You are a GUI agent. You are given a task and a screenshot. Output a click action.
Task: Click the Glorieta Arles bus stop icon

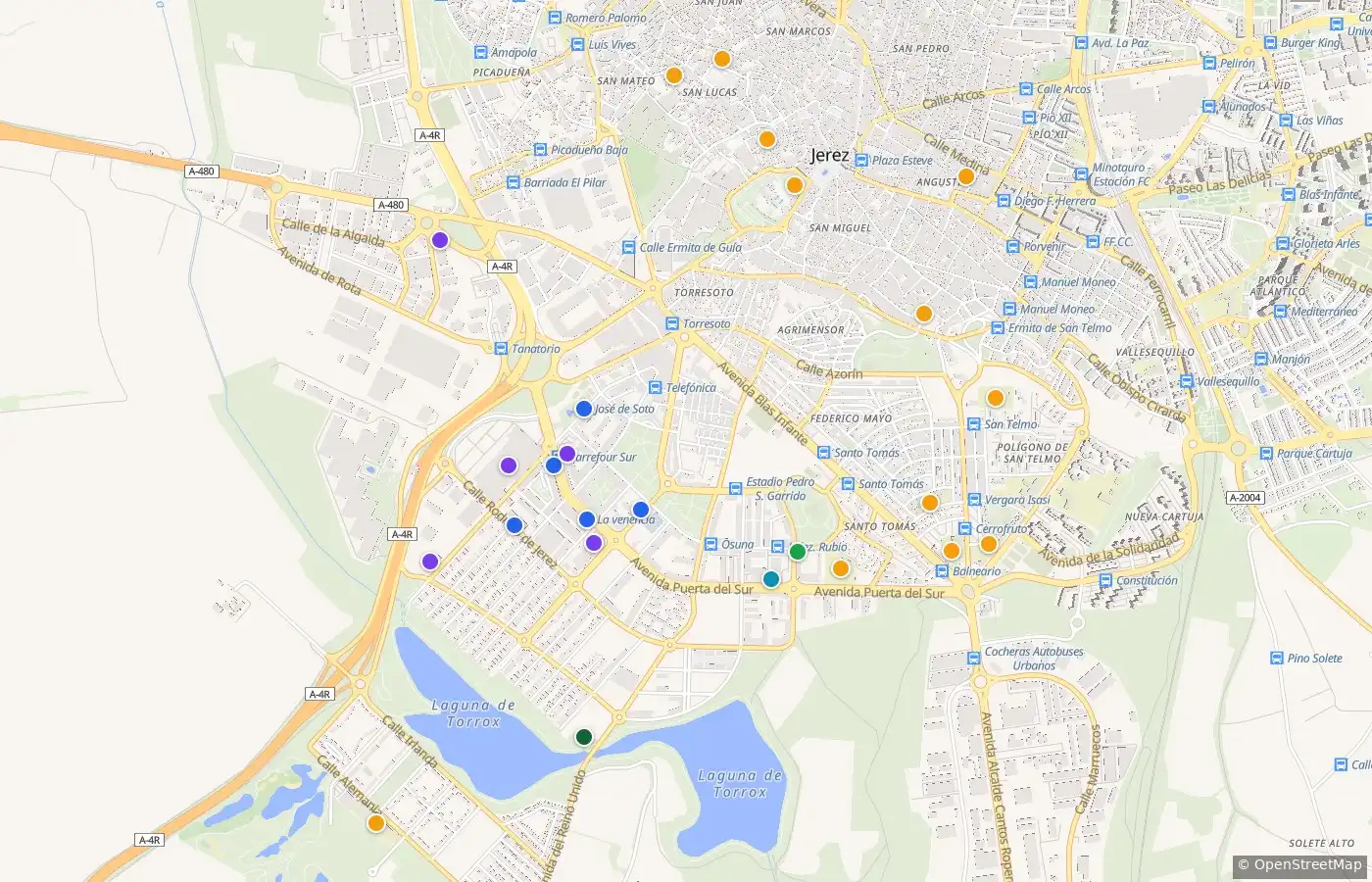(1283, 244)
